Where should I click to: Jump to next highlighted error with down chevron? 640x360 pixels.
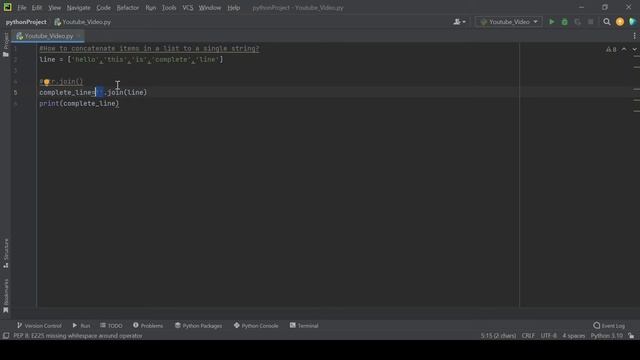point(634,49)
